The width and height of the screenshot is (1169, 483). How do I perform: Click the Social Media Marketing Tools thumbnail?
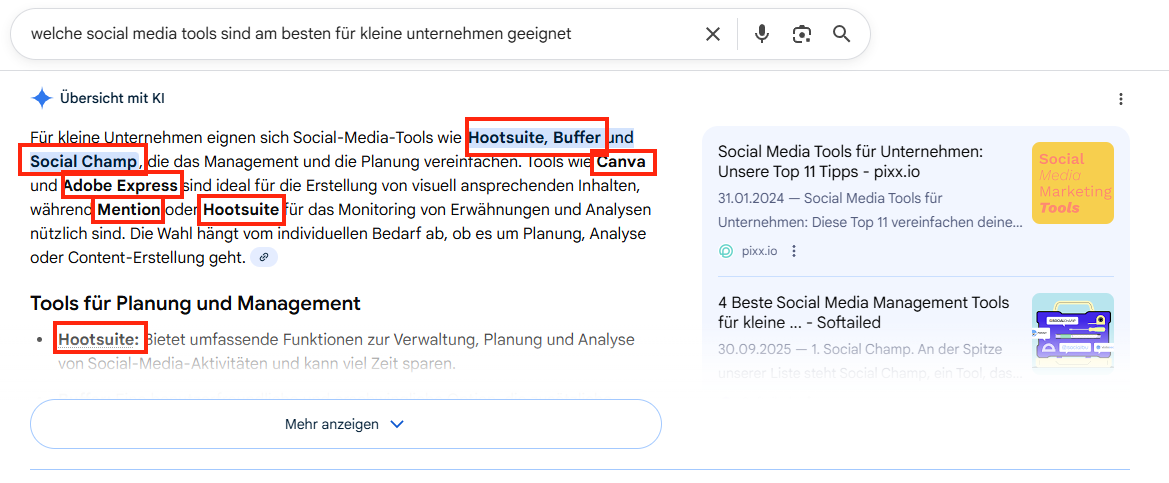1072,183
